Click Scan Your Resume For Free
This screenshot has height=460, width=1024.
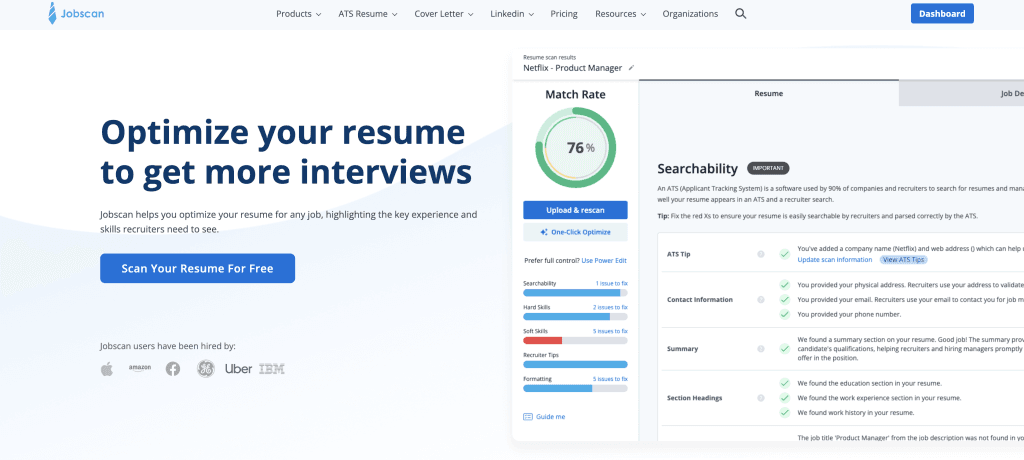[197, 269]
